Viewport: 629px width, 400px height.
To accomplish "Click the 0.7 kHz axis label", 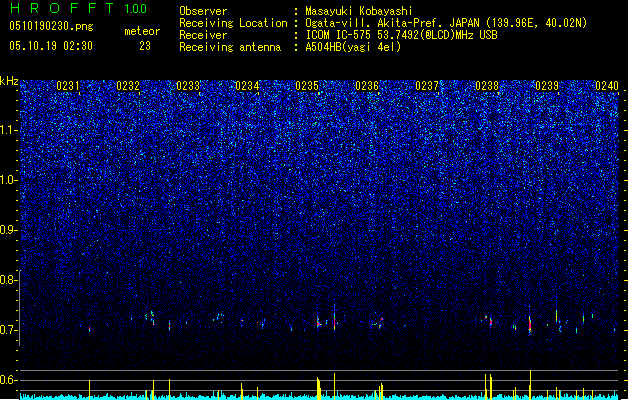I will coord(8,330).
